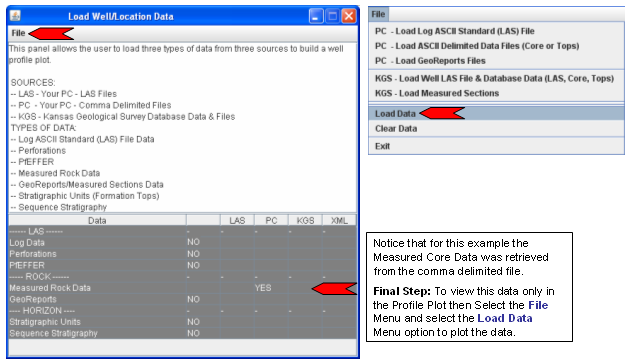Click the Data column header

97,221
